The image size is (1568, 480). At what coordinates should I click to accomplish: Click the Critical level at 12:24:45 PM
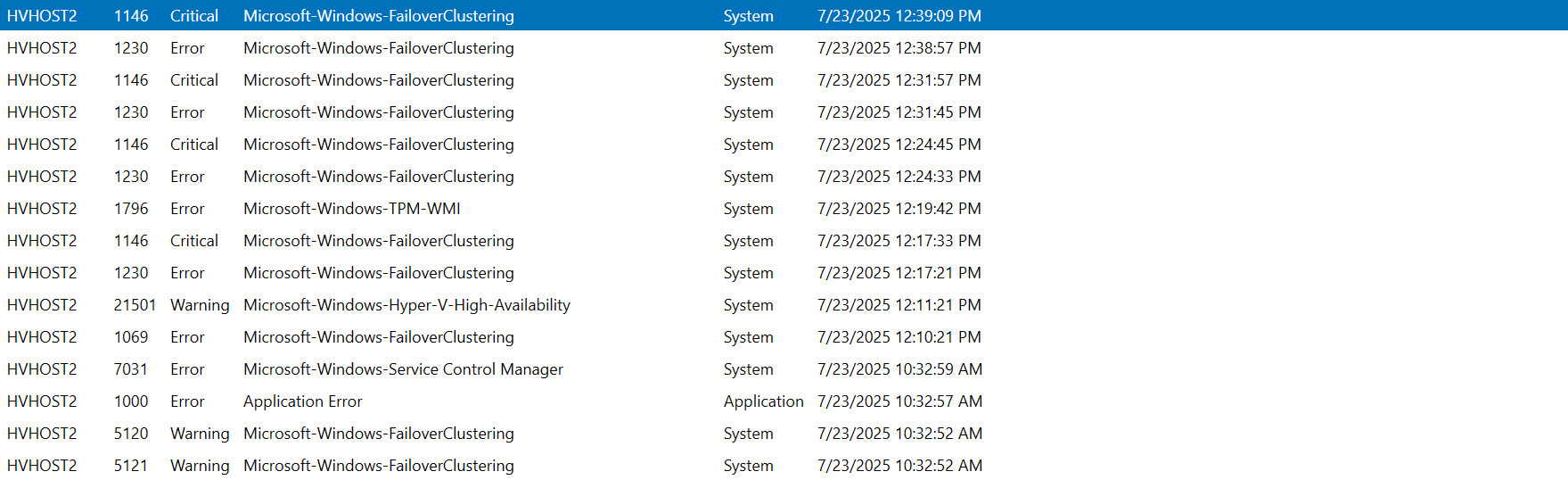point(194,145)
